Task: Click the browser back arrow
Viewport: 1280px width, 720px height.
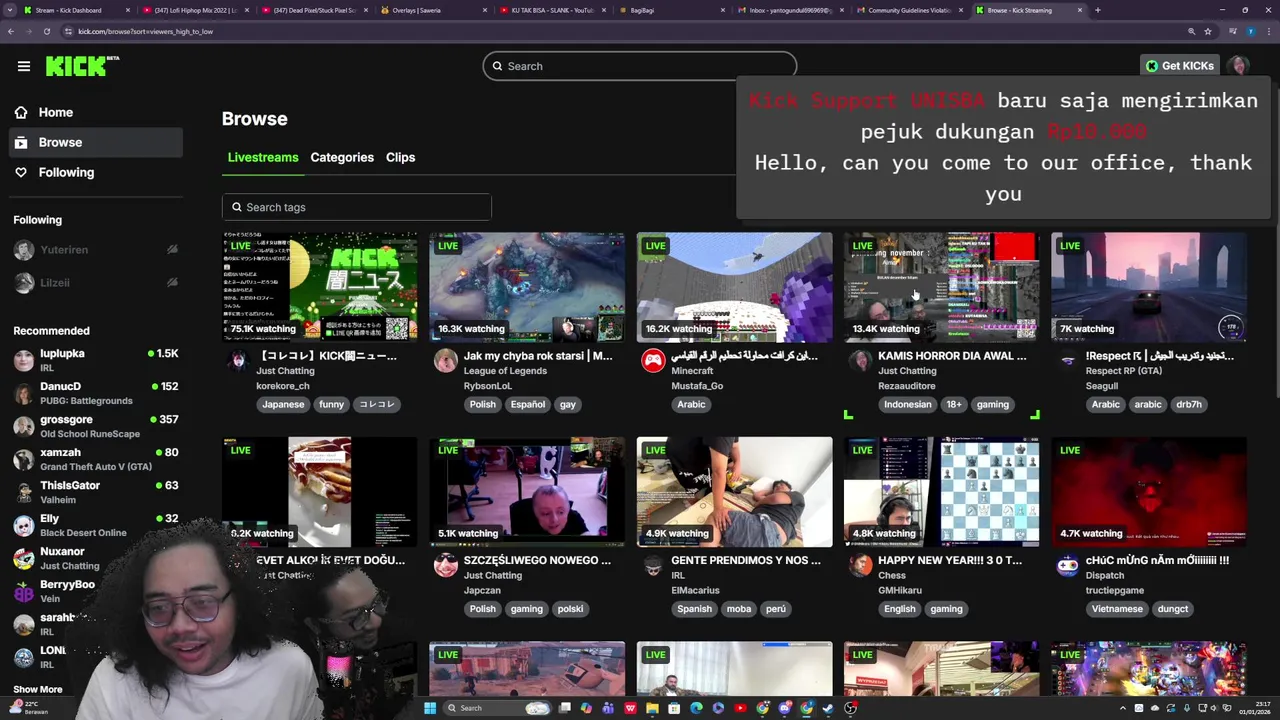Action: click(10, 31)
